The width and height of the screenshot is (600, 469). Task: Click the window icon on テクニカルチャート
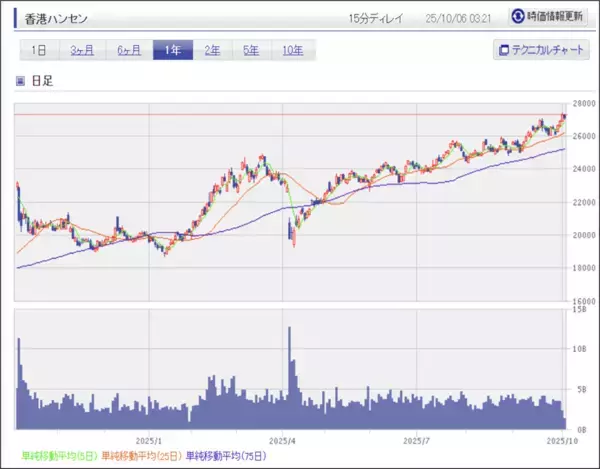click(504, 50)
